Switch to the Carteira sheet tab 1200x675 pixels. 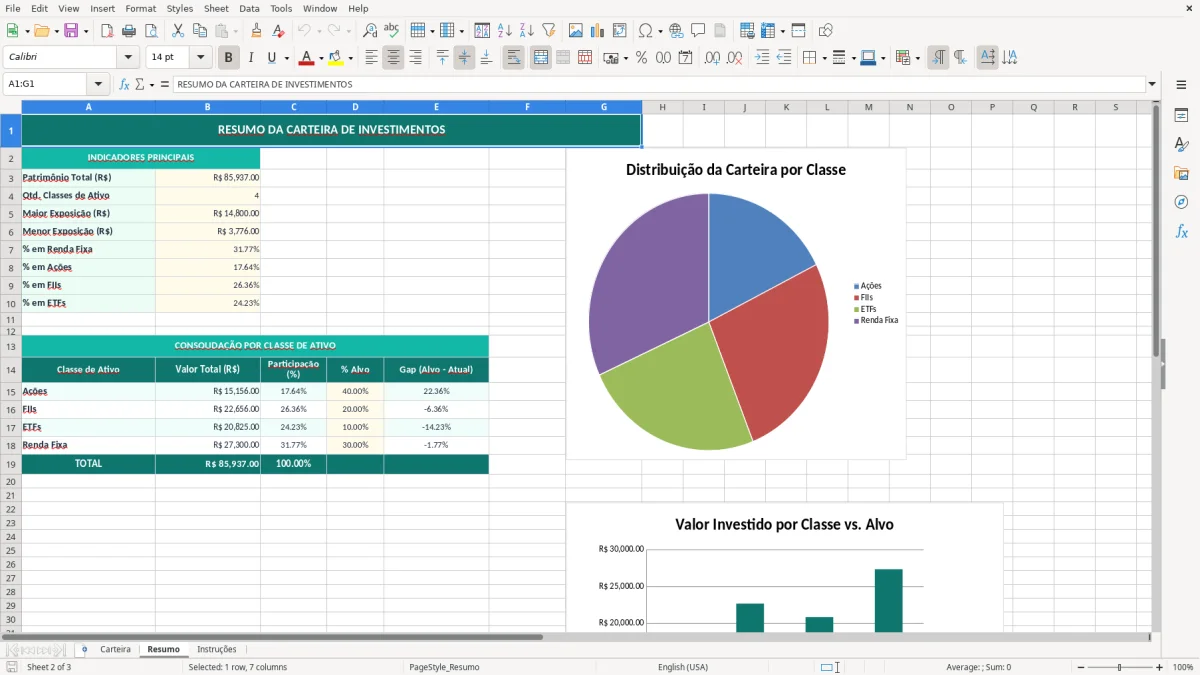(x=115, y=649)
